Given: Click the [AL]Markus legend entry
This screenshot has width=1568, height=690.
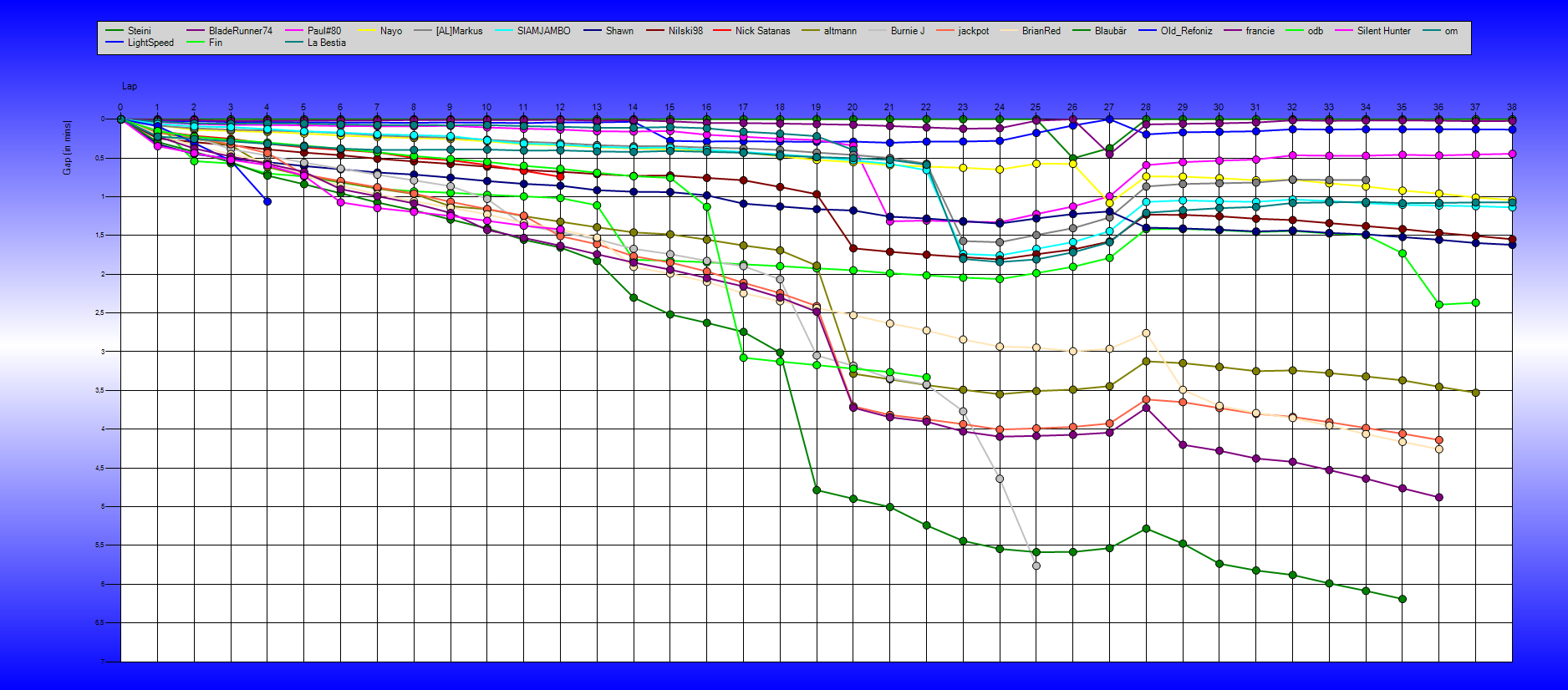Looking at the screenshot, I should point(447,31).
